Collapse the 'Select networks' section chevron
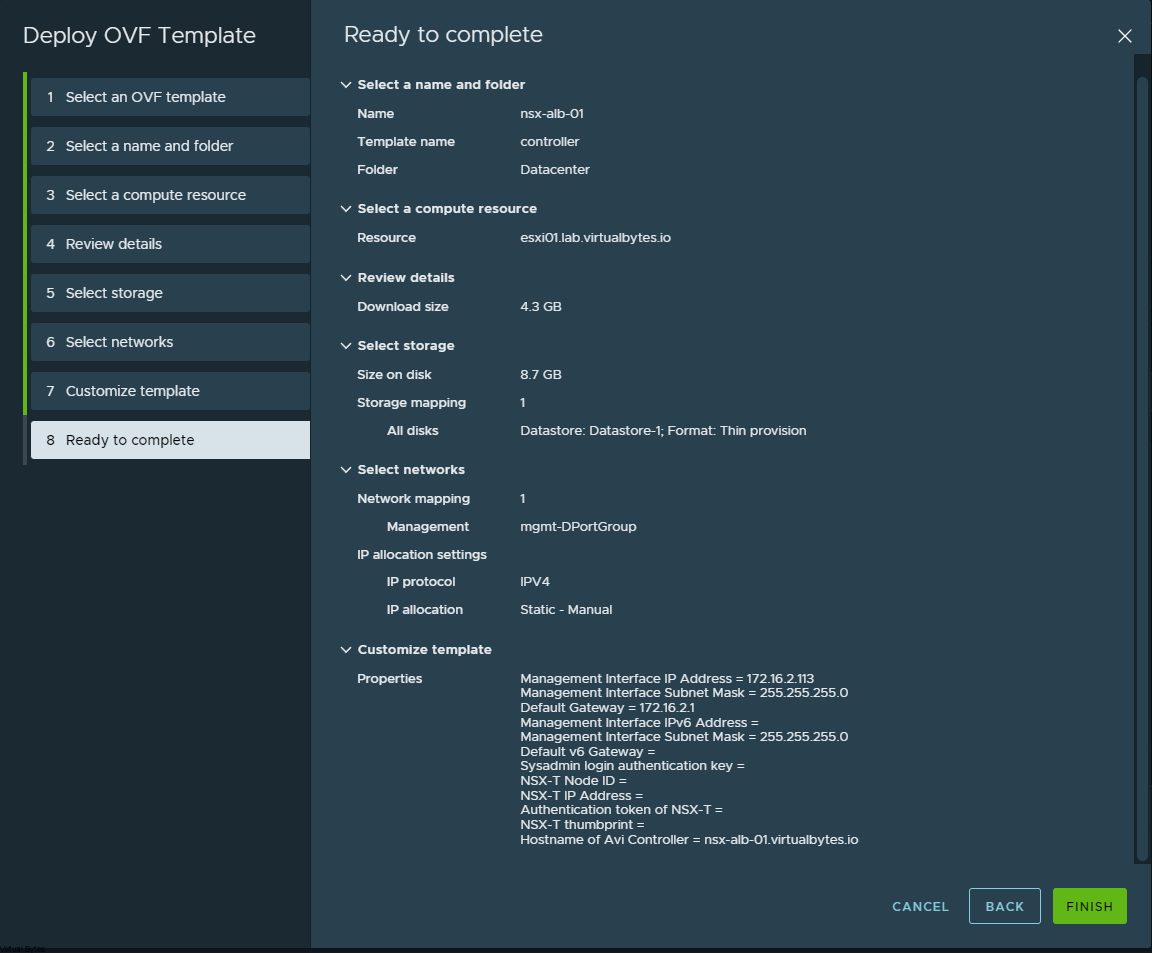1152x953 pixels. coord(347,470)
